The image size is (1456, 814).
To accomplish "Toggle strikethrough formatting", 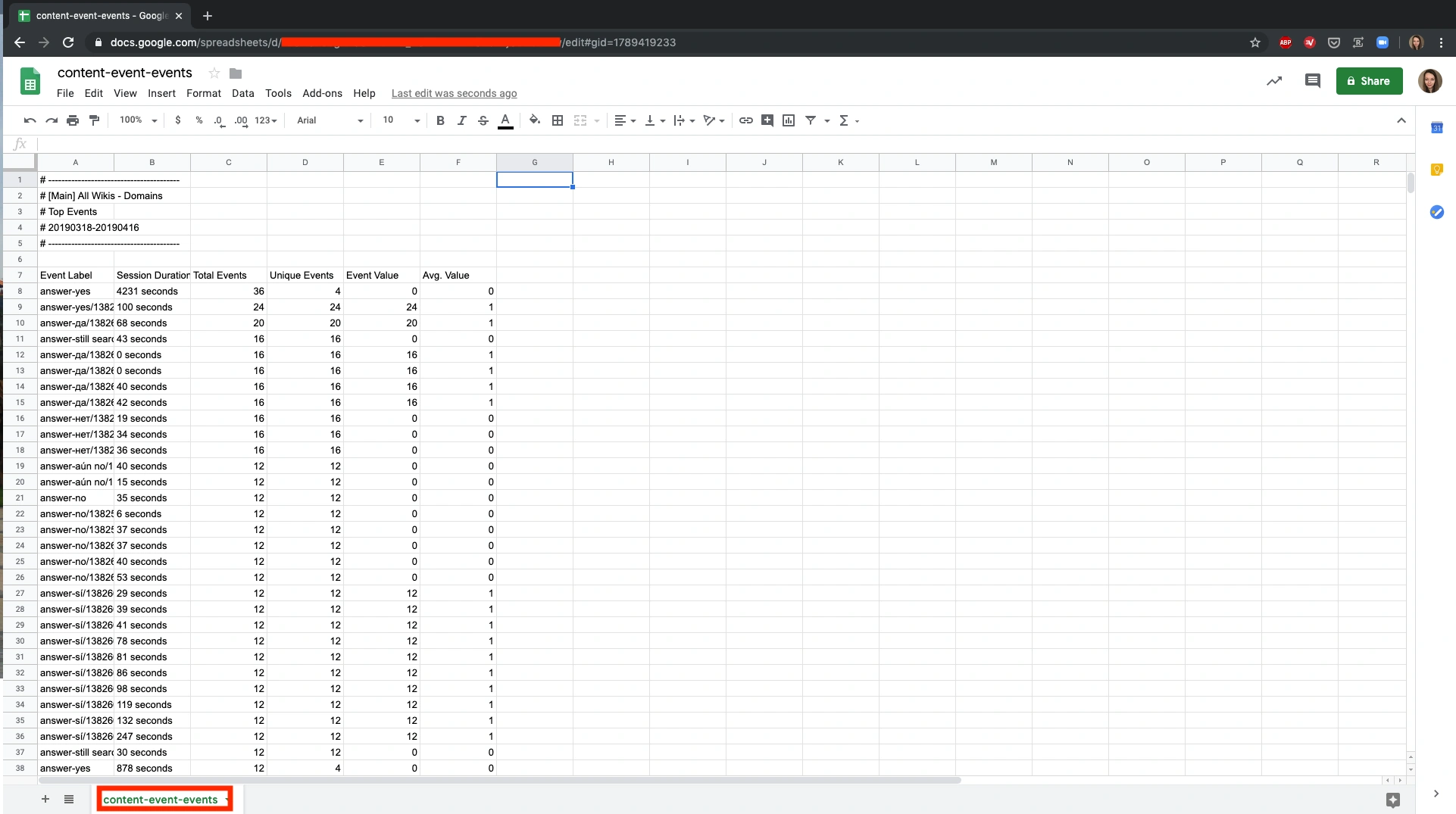I will [x=483, y=120].
